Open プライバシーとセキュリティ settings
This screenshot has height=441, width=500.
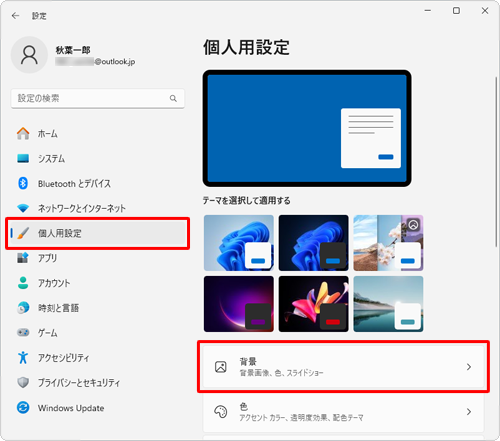point(98,383)
